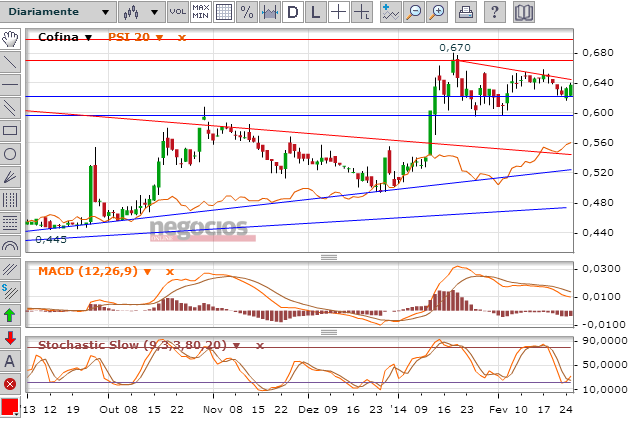Select the horizontal line tool
This screenshot has height=425, width=634.
point(10,85)
